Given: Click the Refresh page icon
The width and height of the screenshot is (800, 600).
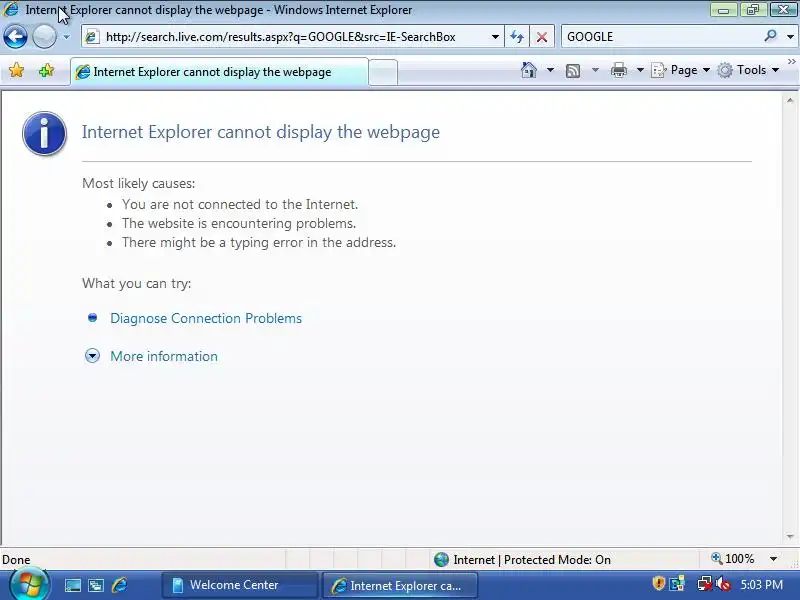Looking at the screenshot, I should (517, 37).
